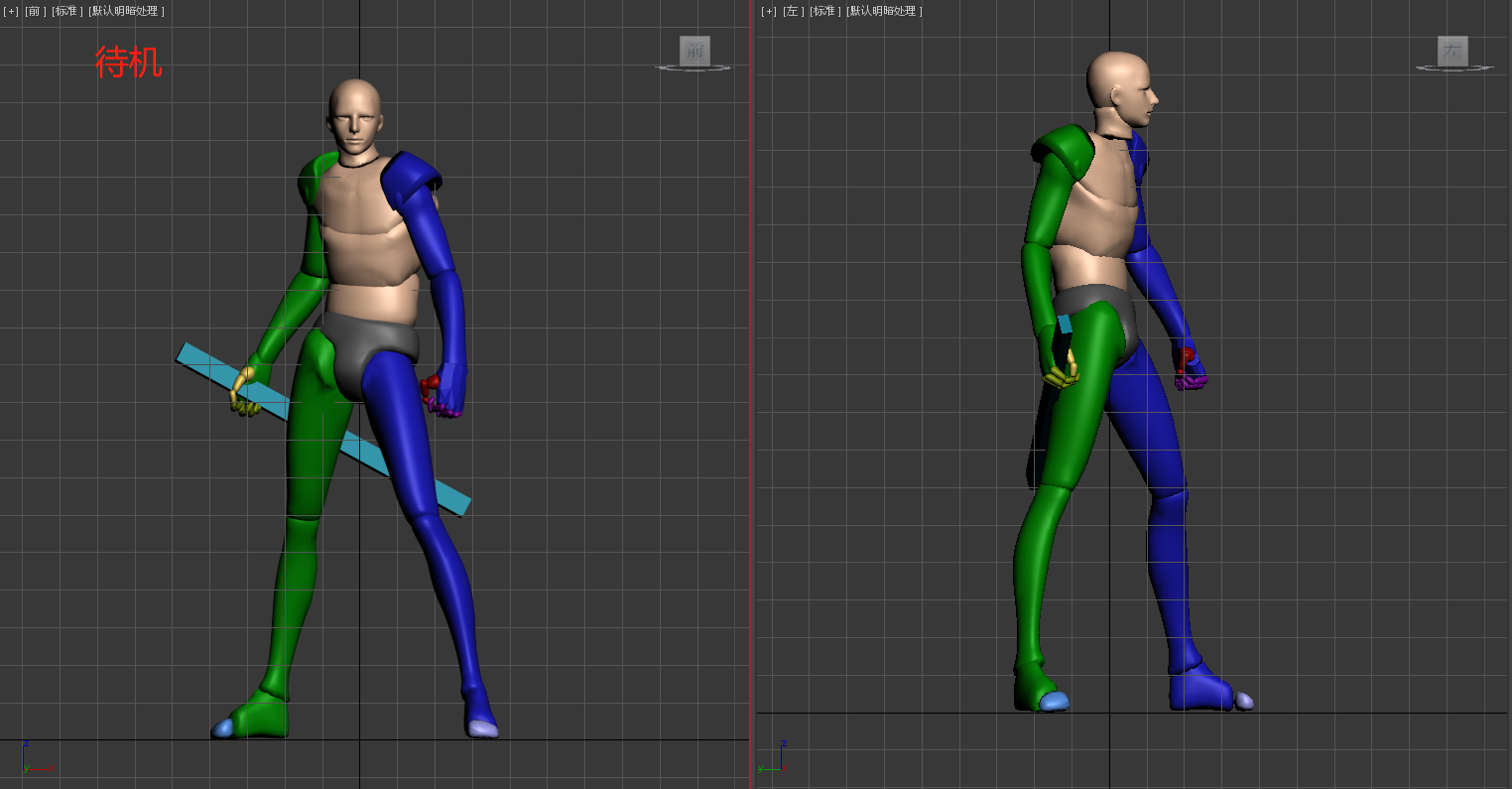Select the blue shoulder pad in front viewport
Image resolution: width=1512 pixels, height=789 pixels.
tap(409, 179)
